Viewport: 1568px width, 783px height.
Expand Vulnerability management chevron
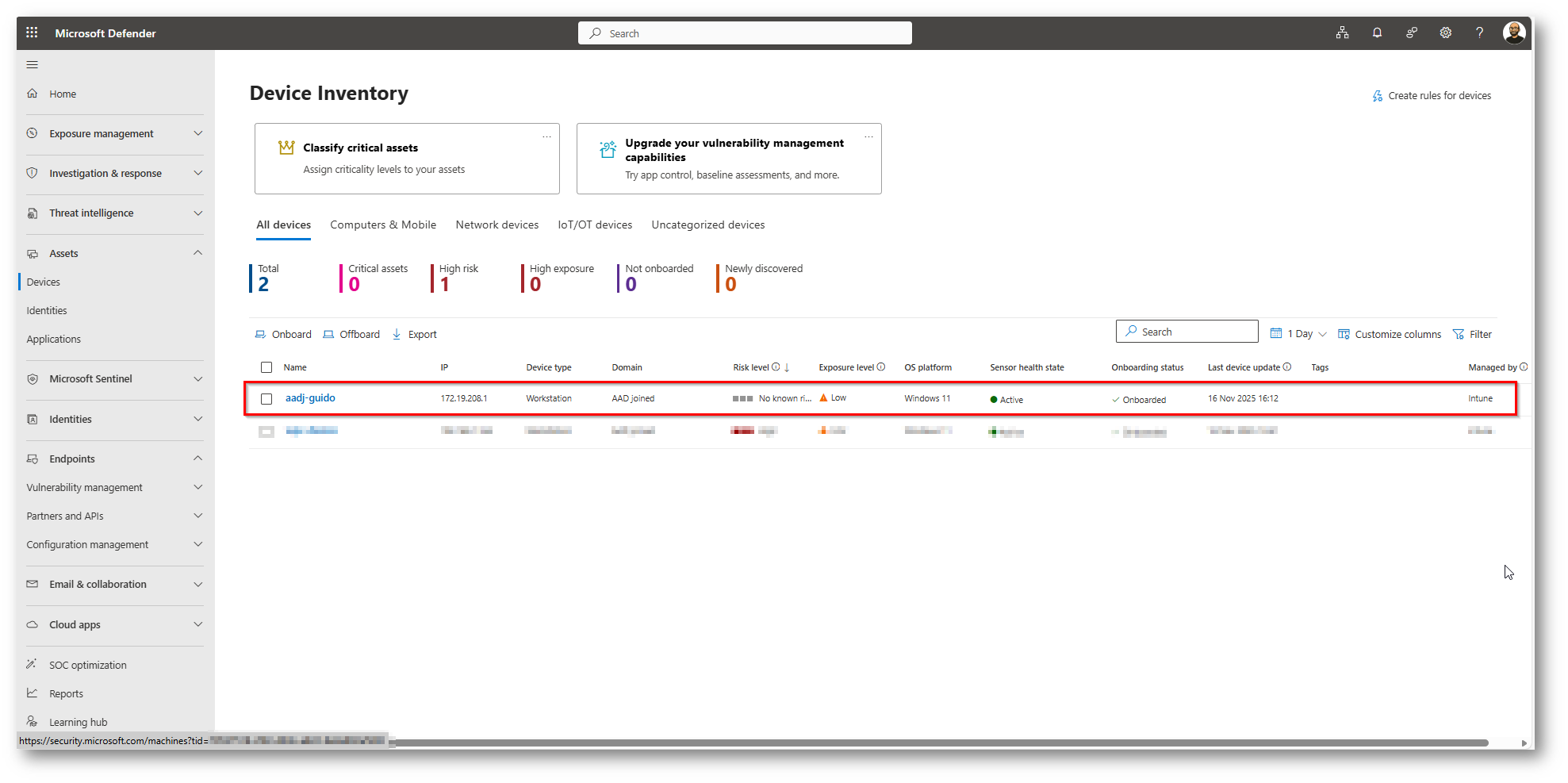point(198,487)
